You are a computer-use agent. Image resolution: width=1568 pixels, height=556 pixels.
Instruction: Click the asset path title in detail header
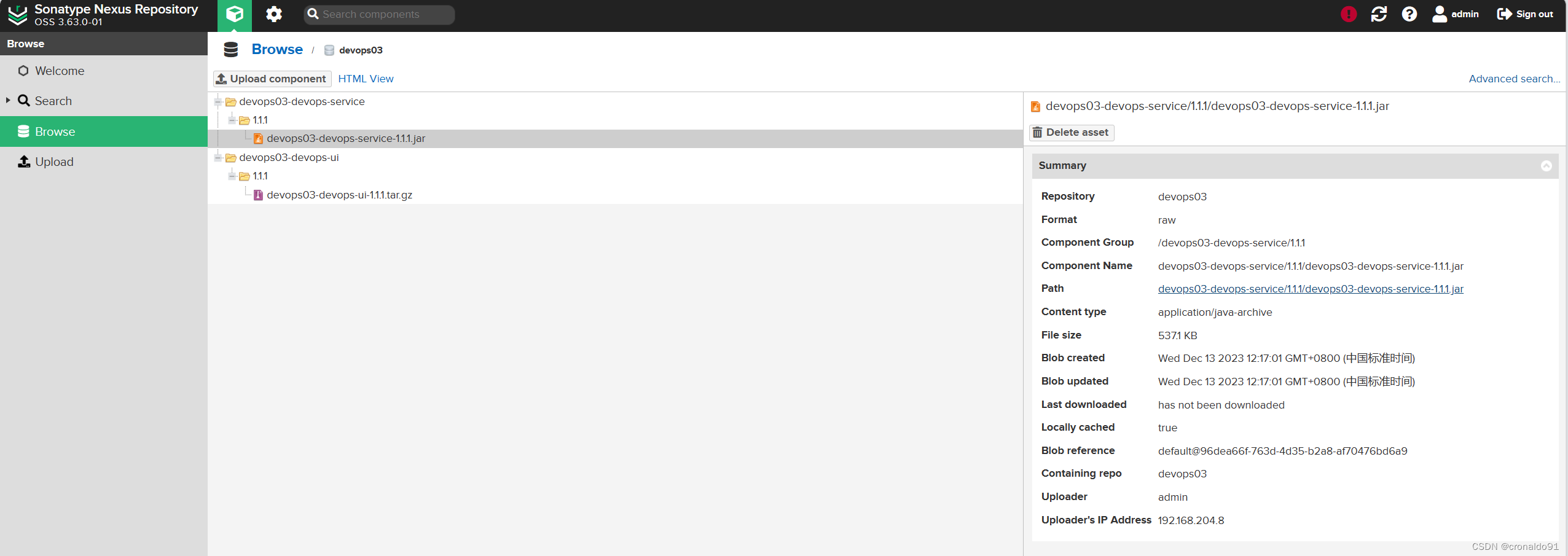point(1217,106)
